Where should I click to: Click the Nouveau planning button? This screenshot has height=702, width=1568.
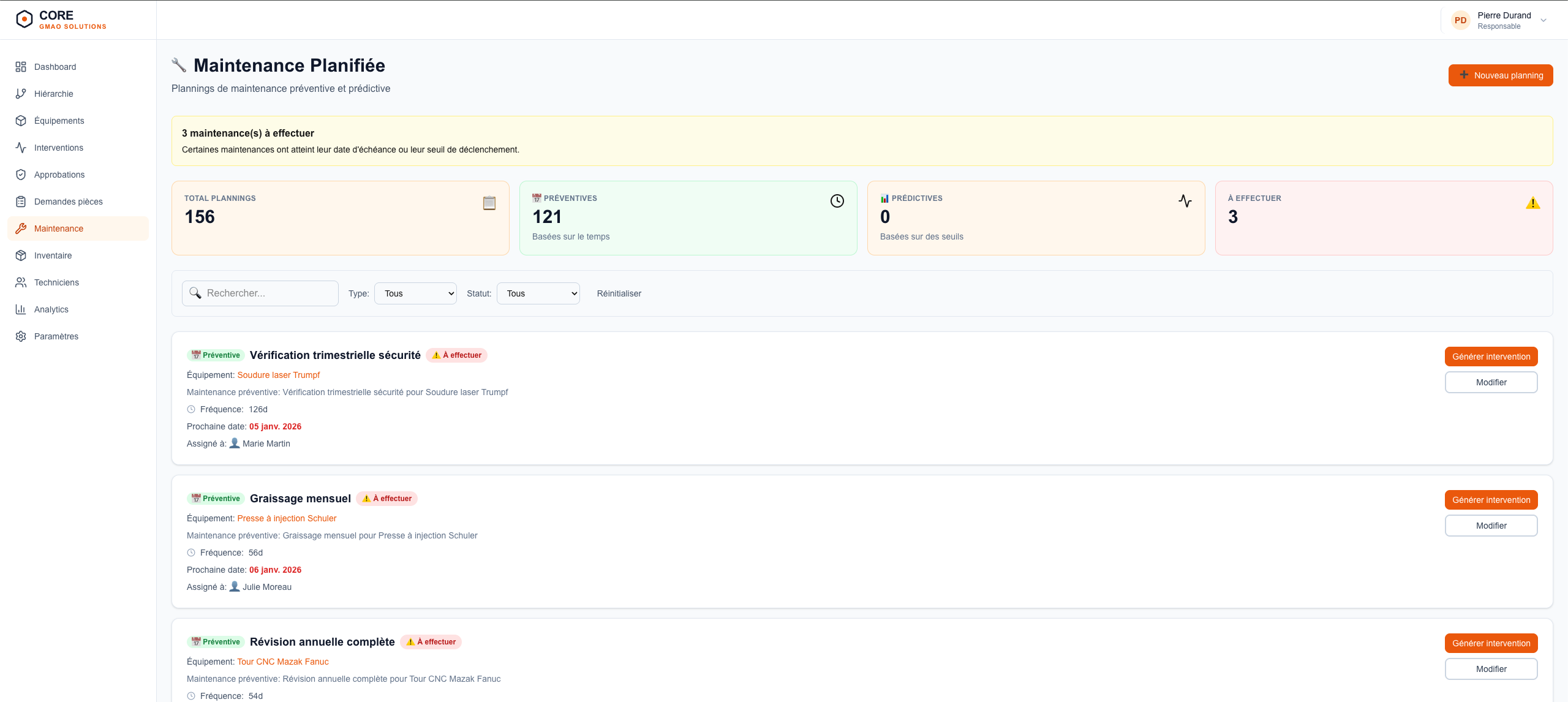point(1501,75)
